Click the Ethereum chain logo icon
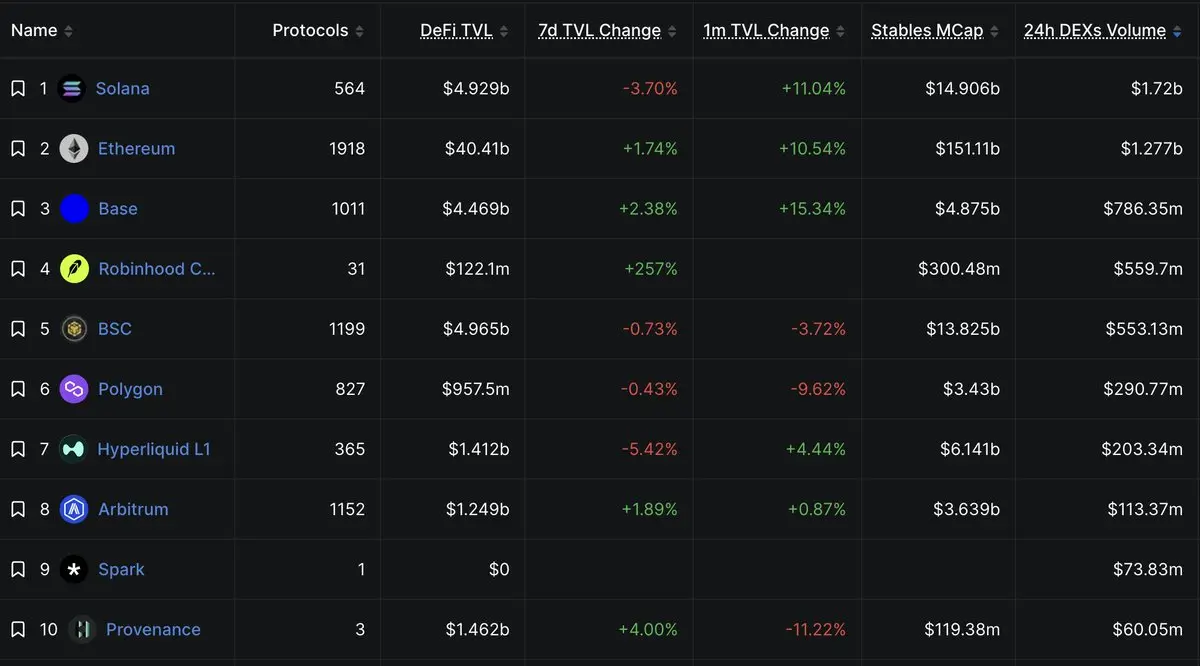1200x666 pixels. [x=73, y=149]
